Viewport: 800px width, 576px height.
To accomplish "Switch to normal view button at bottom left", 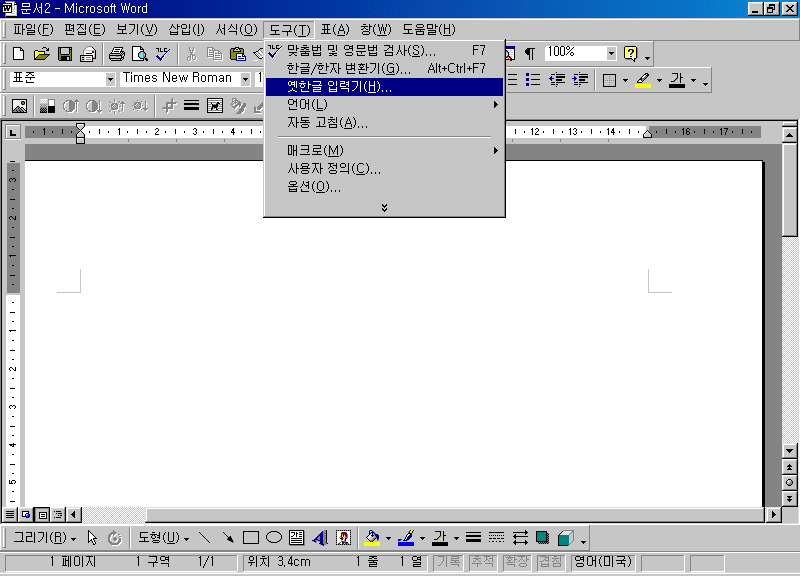I will pyautogui.click(x=10, y=514).
